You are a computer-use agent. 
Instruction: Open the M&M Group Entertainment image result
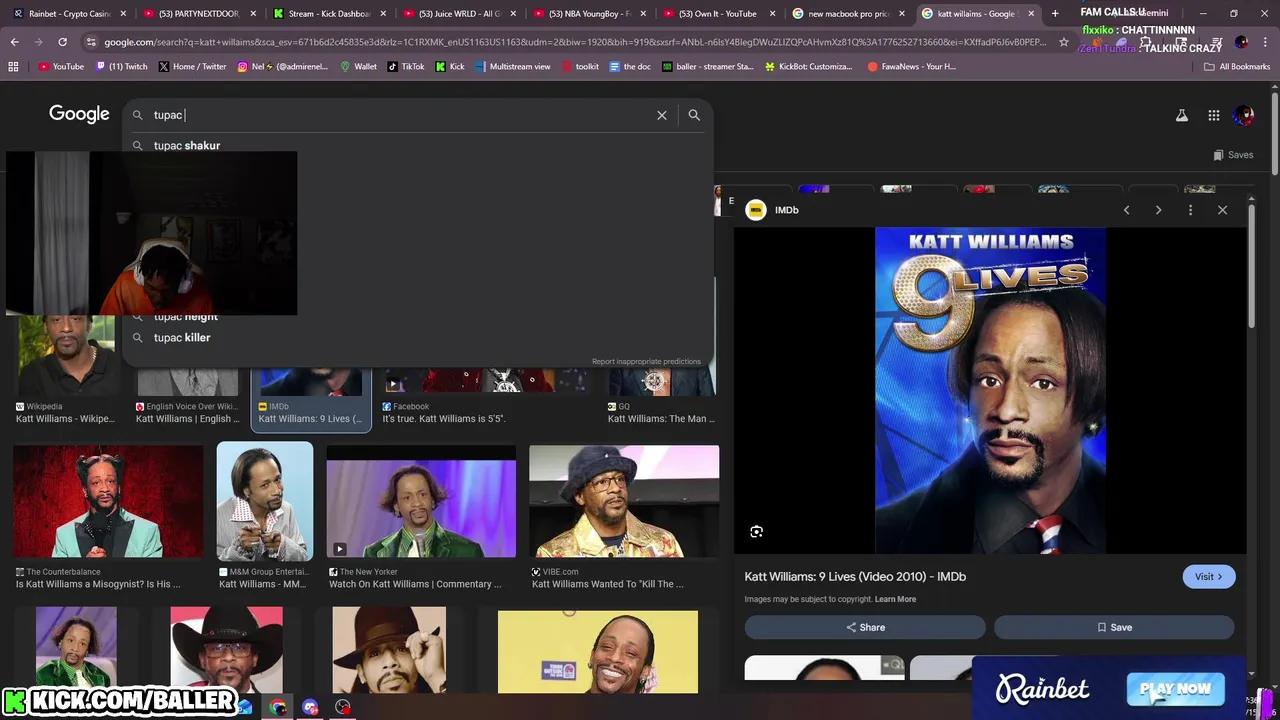[x=265, y=501]
